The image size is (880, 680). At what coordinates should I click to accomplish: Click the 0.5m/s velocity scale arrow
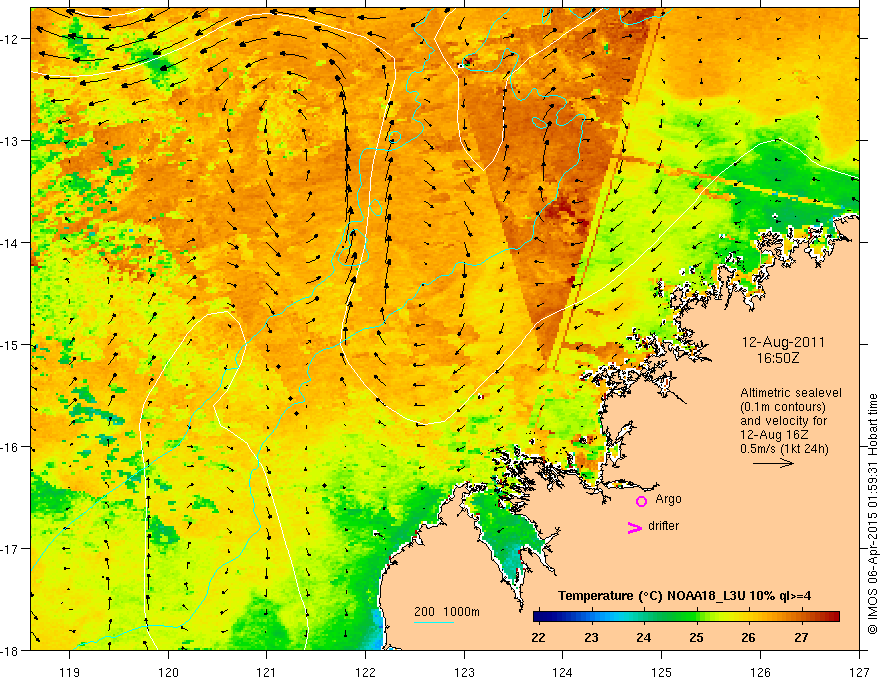point(773,463)
